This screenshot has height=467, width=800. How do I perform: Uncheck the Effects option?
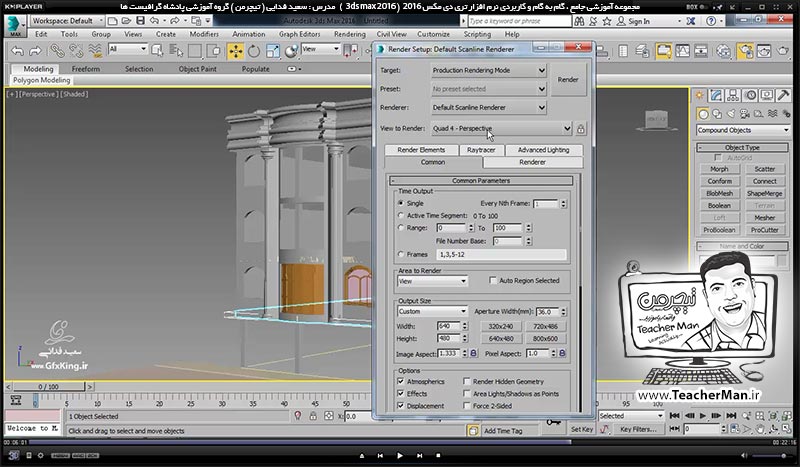point(401,394)
